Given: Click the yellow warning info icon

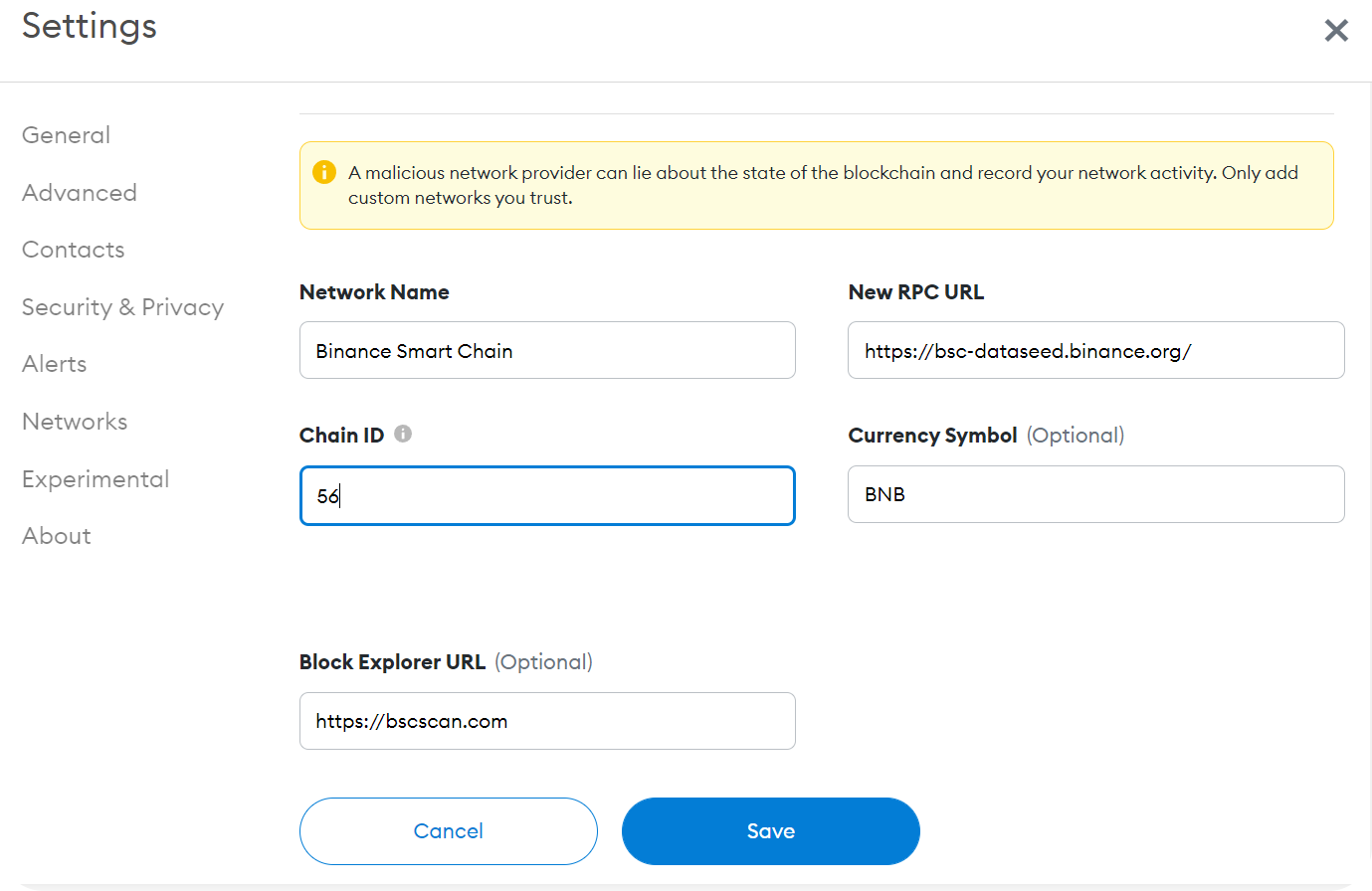Looking at the screenshot, I should pyautogui.click(x=324, y=172).
